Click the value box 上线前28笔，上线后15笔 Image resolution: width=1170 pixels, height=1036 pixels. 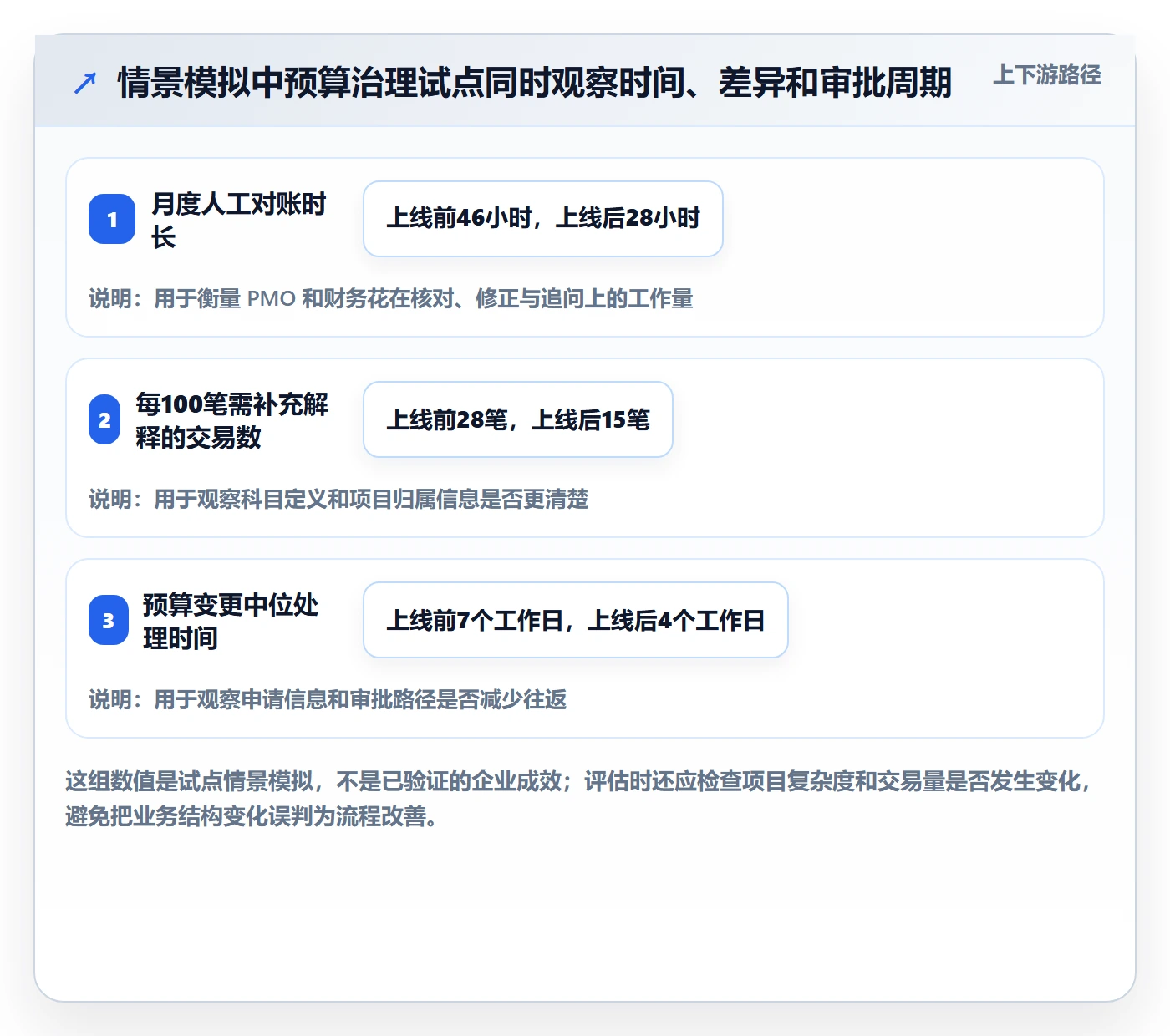[x=518, y=419]
